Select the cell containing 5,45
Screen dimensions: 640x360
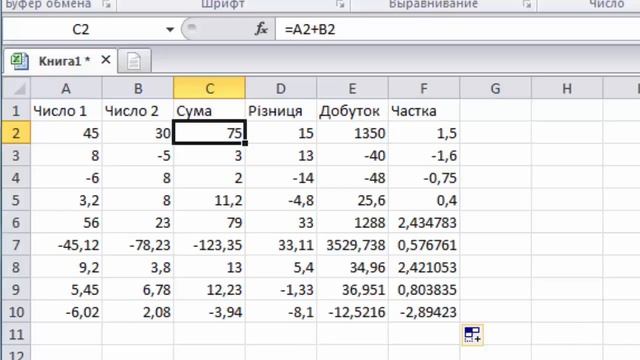(x=66, y=289)
